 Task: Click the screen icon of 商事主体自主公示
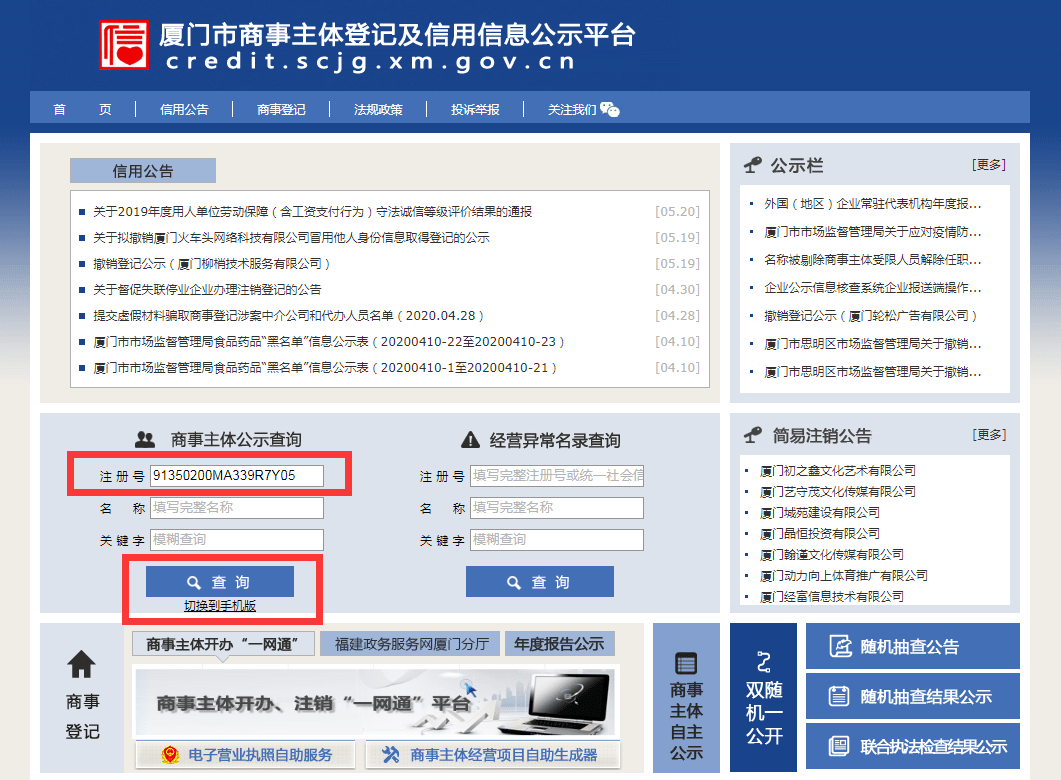pos(685,661)
